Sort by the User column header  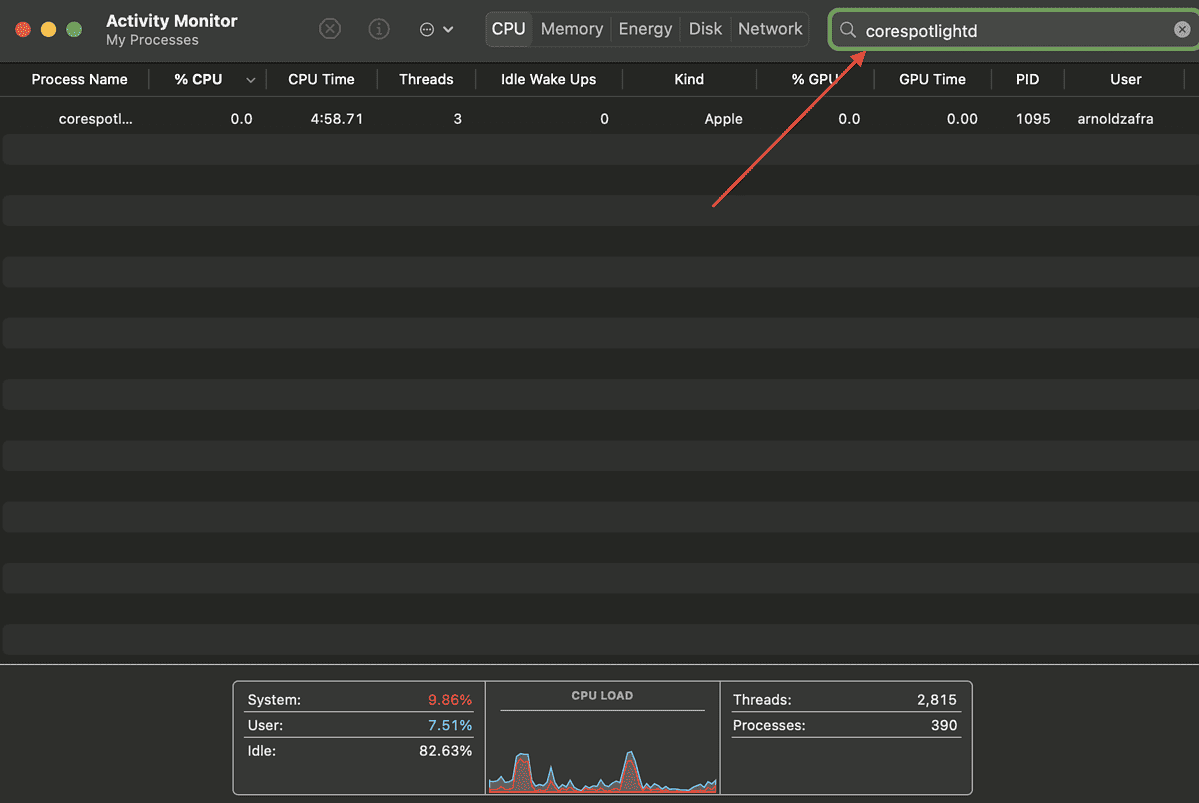[1125, 79]
